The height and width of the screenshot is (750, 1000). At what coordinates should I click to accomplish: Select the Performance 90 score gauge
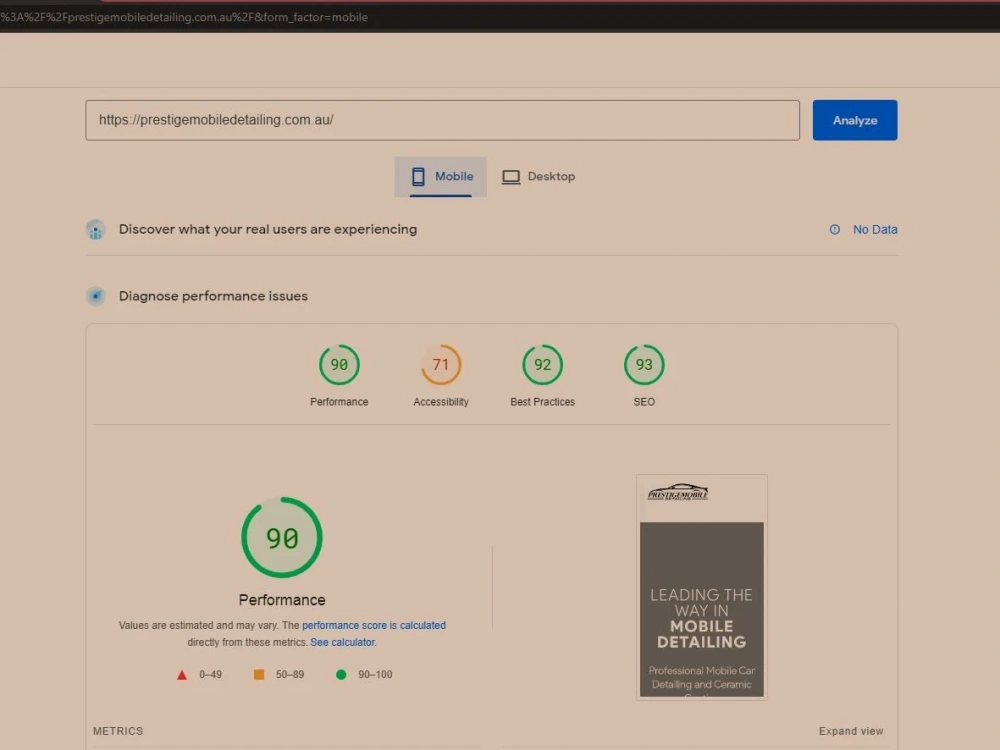339,365
